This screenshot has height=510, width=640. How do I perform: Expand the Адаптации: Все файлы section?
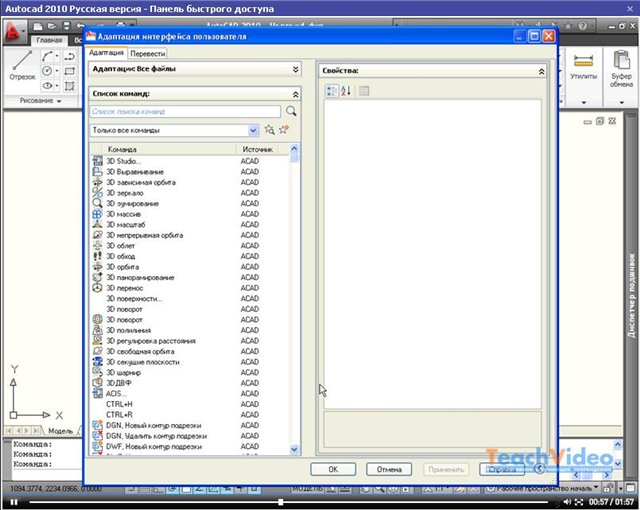pos(296,69)
